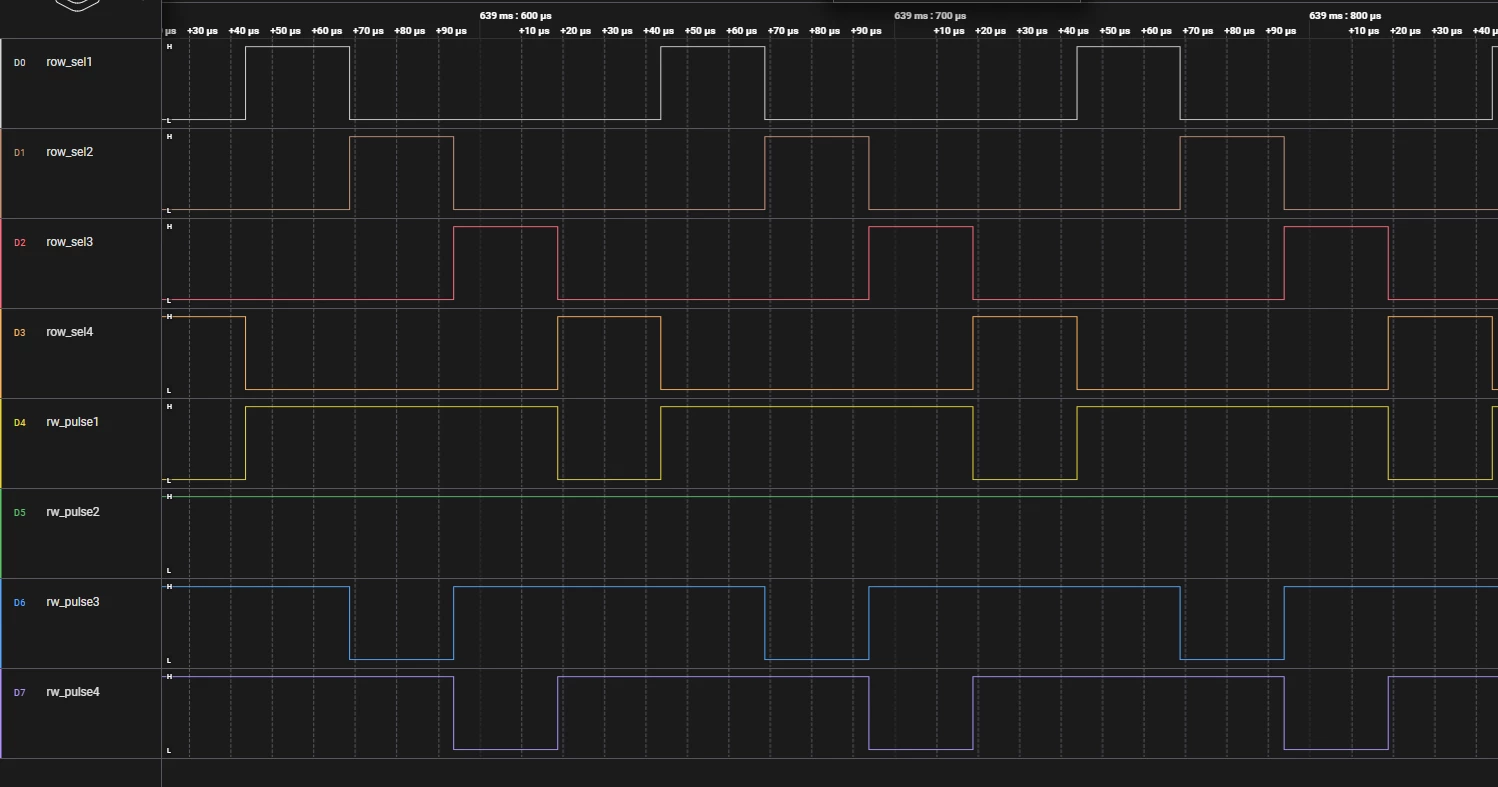Select the rw_pulse3 channel name
1498x787 pixels.
coord(73,602)
